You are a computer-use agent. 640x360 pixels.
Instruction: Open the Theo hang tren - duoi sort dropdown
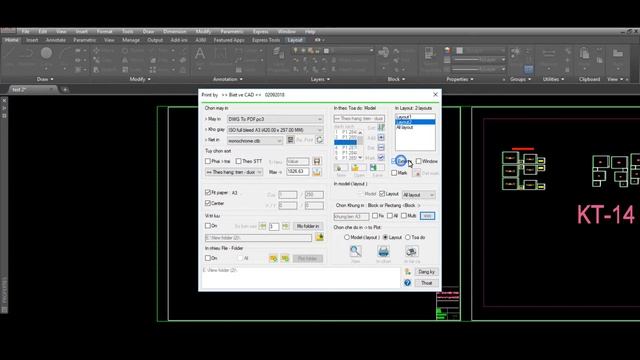click(x=234, y=172)
